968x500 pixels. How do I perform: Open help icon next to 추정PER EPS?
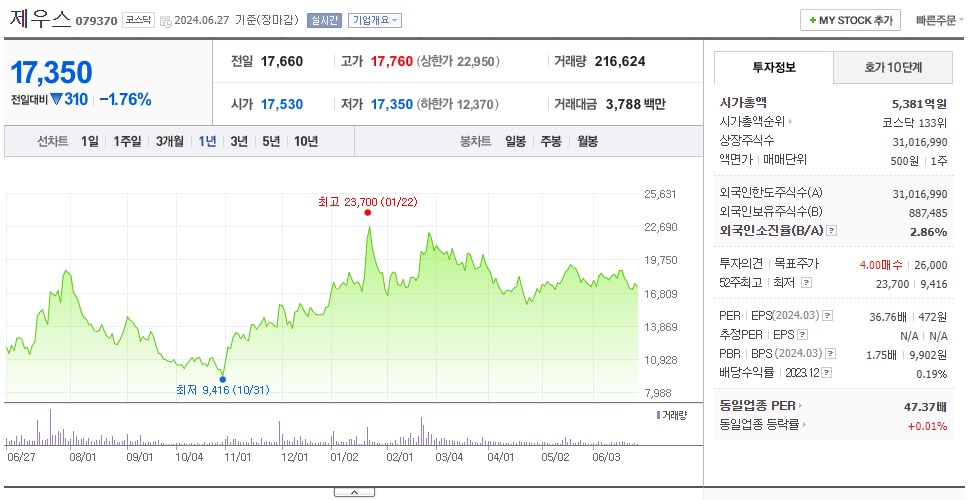(x=802, y=335)
